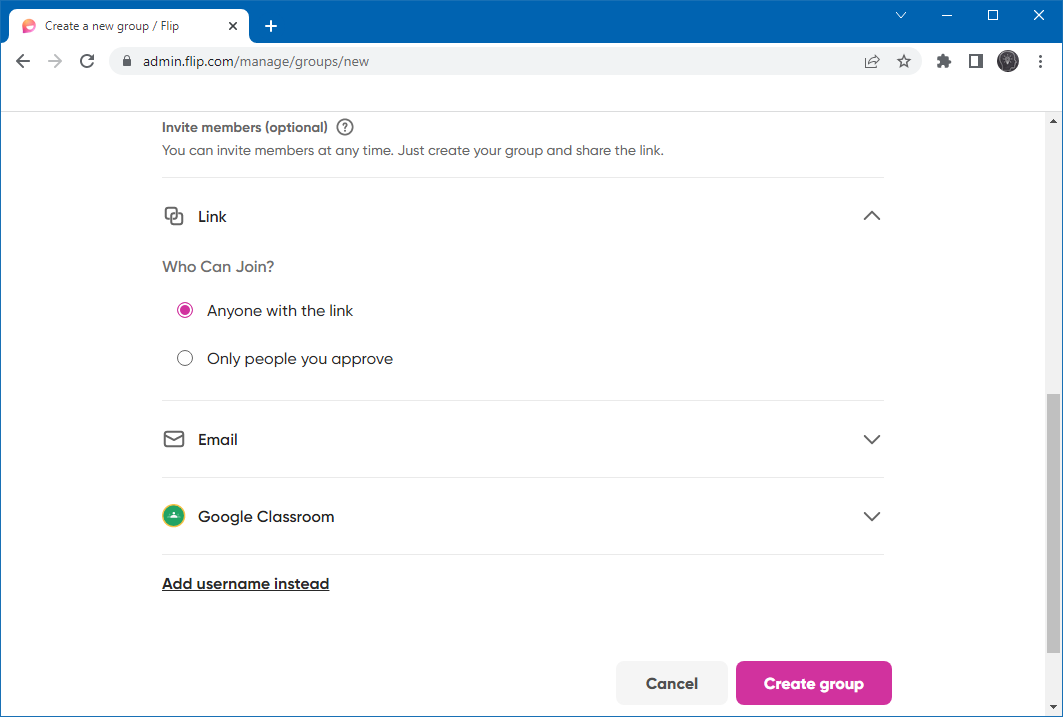
Task: Click the help question mark beside Invite members
Action: click(x=345, y=127)
